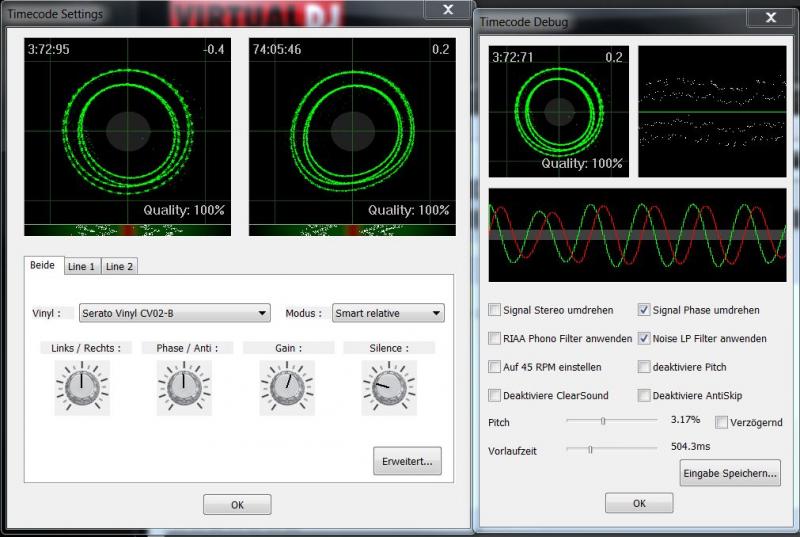Enable the Verzögernd checkbox

click(721, 422)
